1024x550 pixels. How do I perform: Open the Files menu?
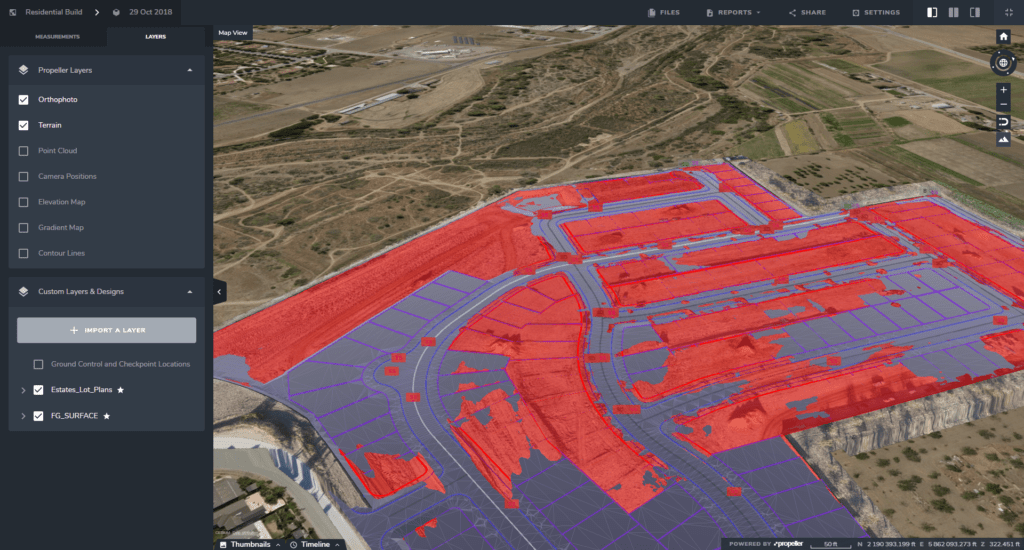[664, 13]
